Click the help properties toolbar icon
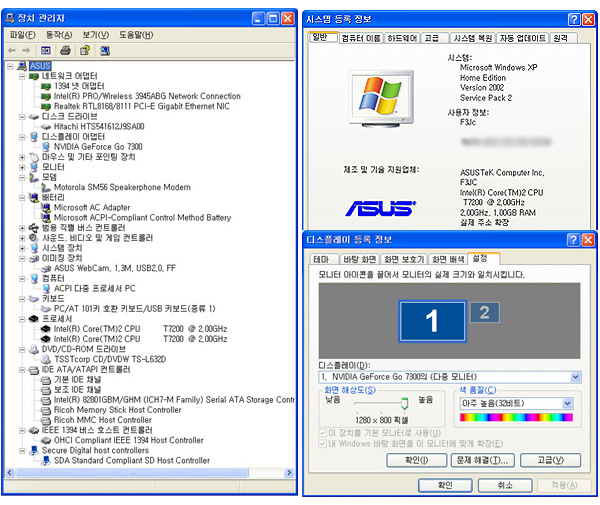This screenshot has height=505, width=600. (x=85, y=50)
